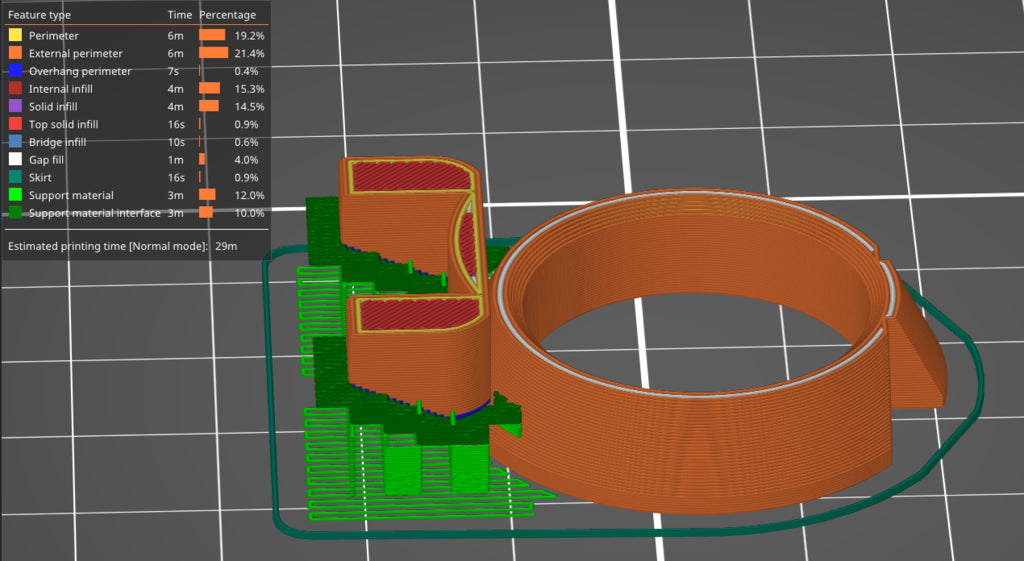Toggle the Internal infill feature label
The height and width of the screenshot is (561, 1024).
tap(61, 89)
